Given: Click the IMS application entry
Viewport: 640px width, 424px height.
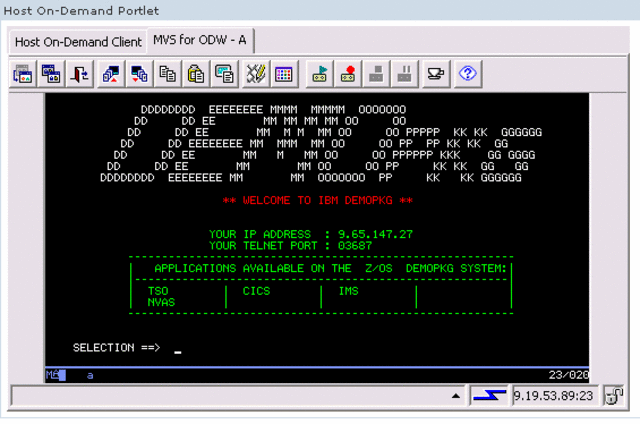Looking at the screenshot, I should click(349, 291).
